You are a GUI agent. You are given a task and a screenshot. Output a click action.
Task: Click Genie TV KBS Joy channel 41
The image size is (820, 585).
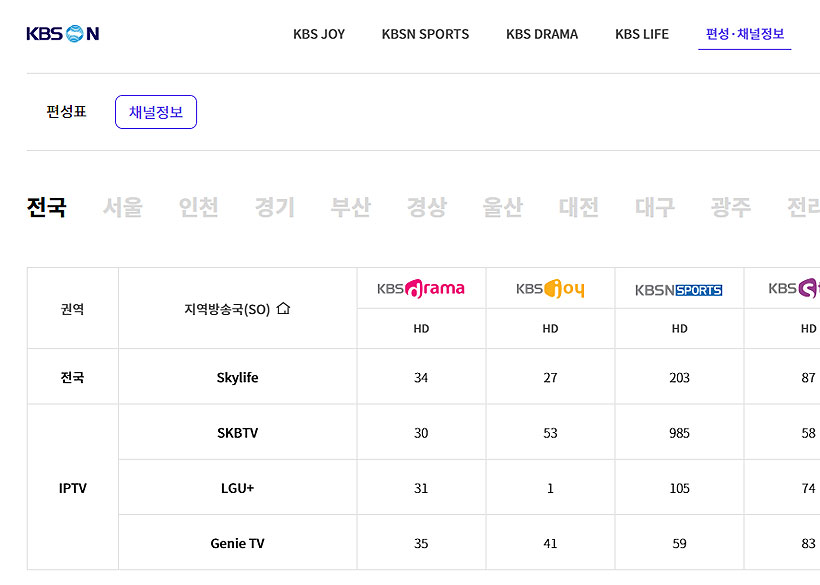click(x=550, y=544)
